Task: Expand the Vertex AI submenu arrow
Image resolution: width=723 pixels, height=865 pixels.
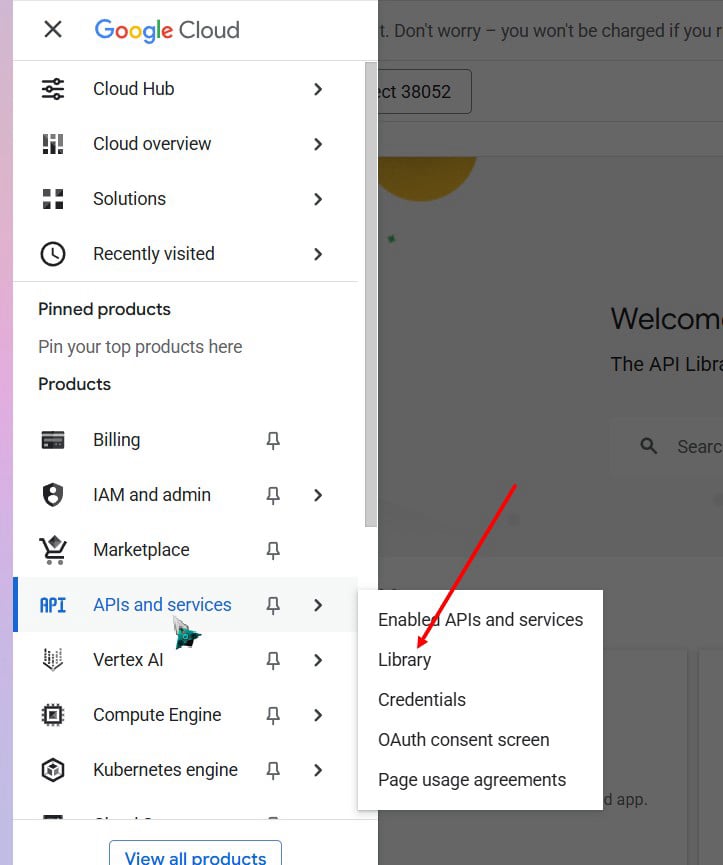Action: 318,660
